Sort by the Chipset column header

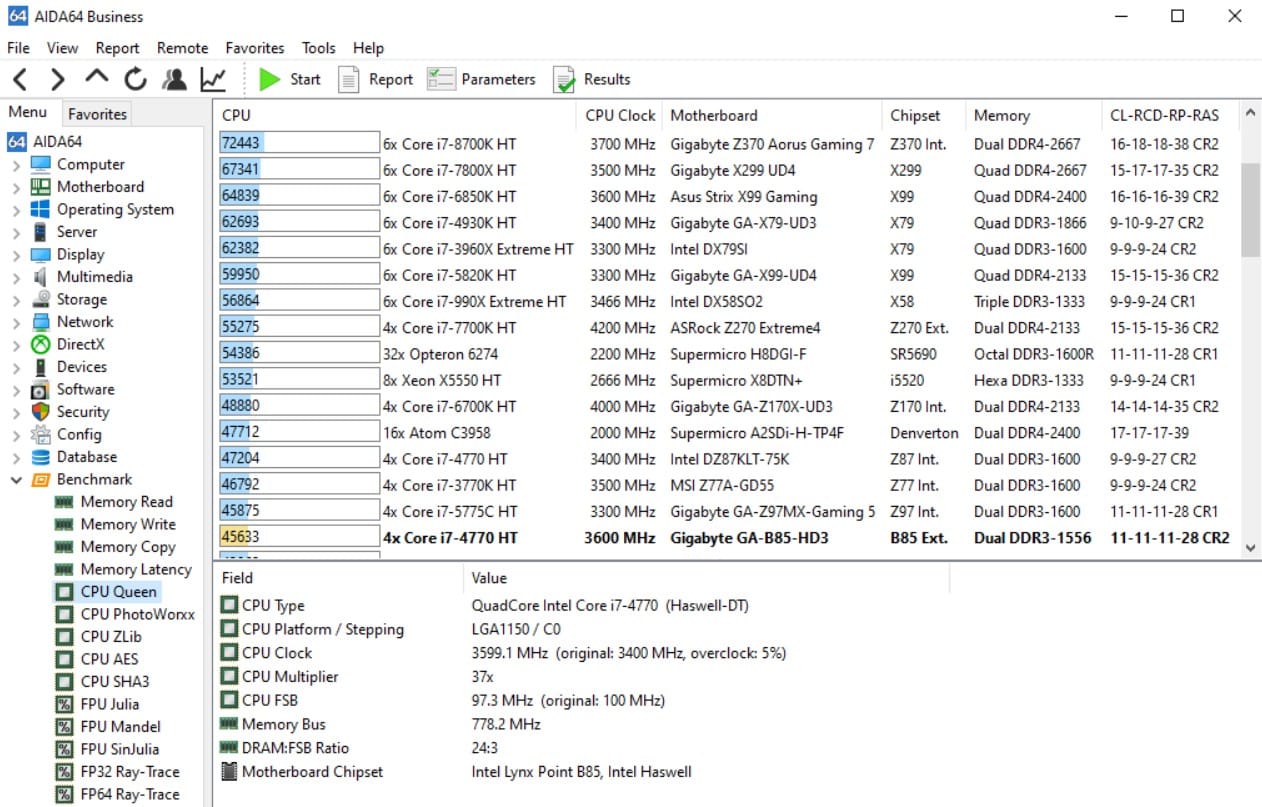(925, 115)
